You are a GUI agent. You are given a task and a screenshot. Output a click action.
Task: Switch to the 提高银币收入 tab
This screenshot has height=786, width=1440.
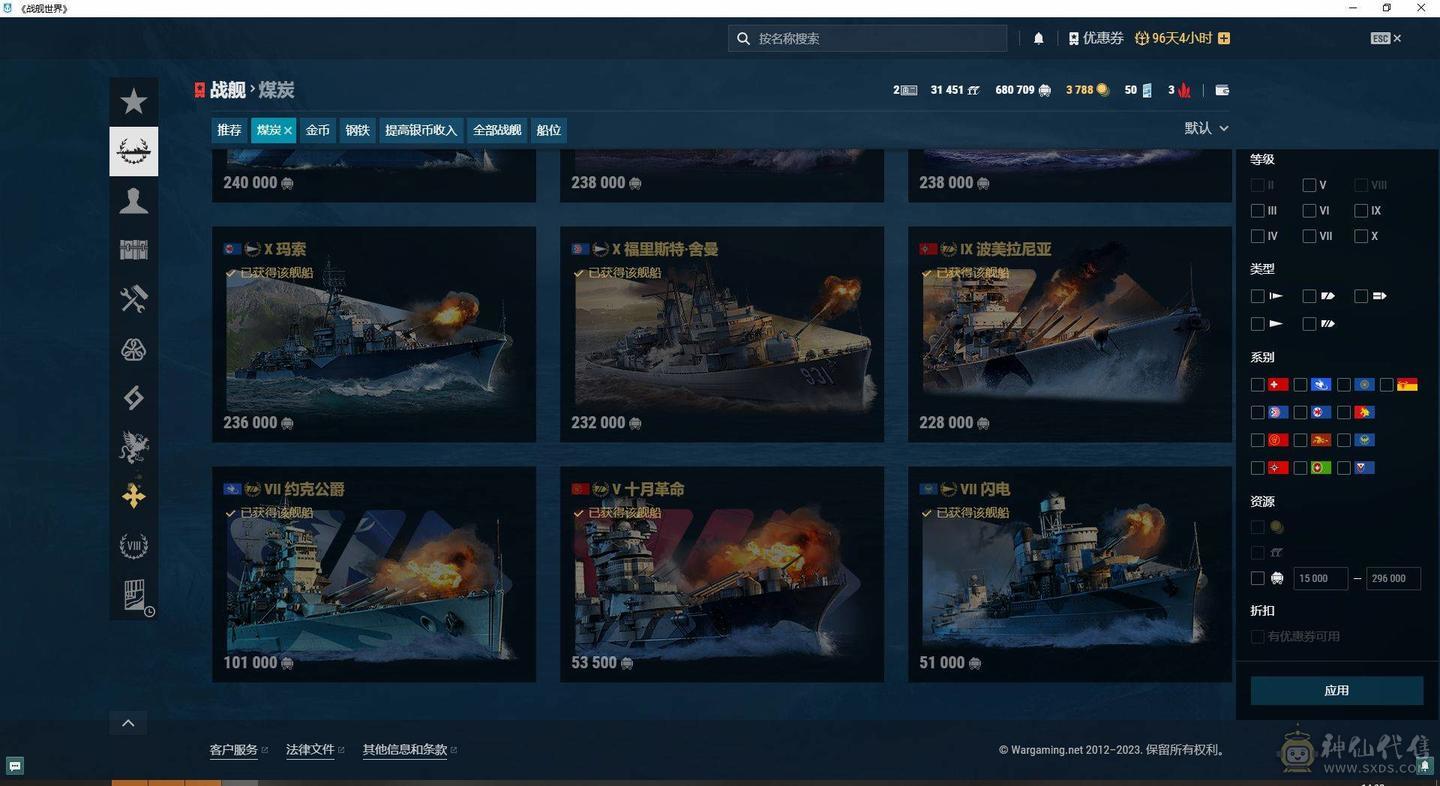(421, 130)
